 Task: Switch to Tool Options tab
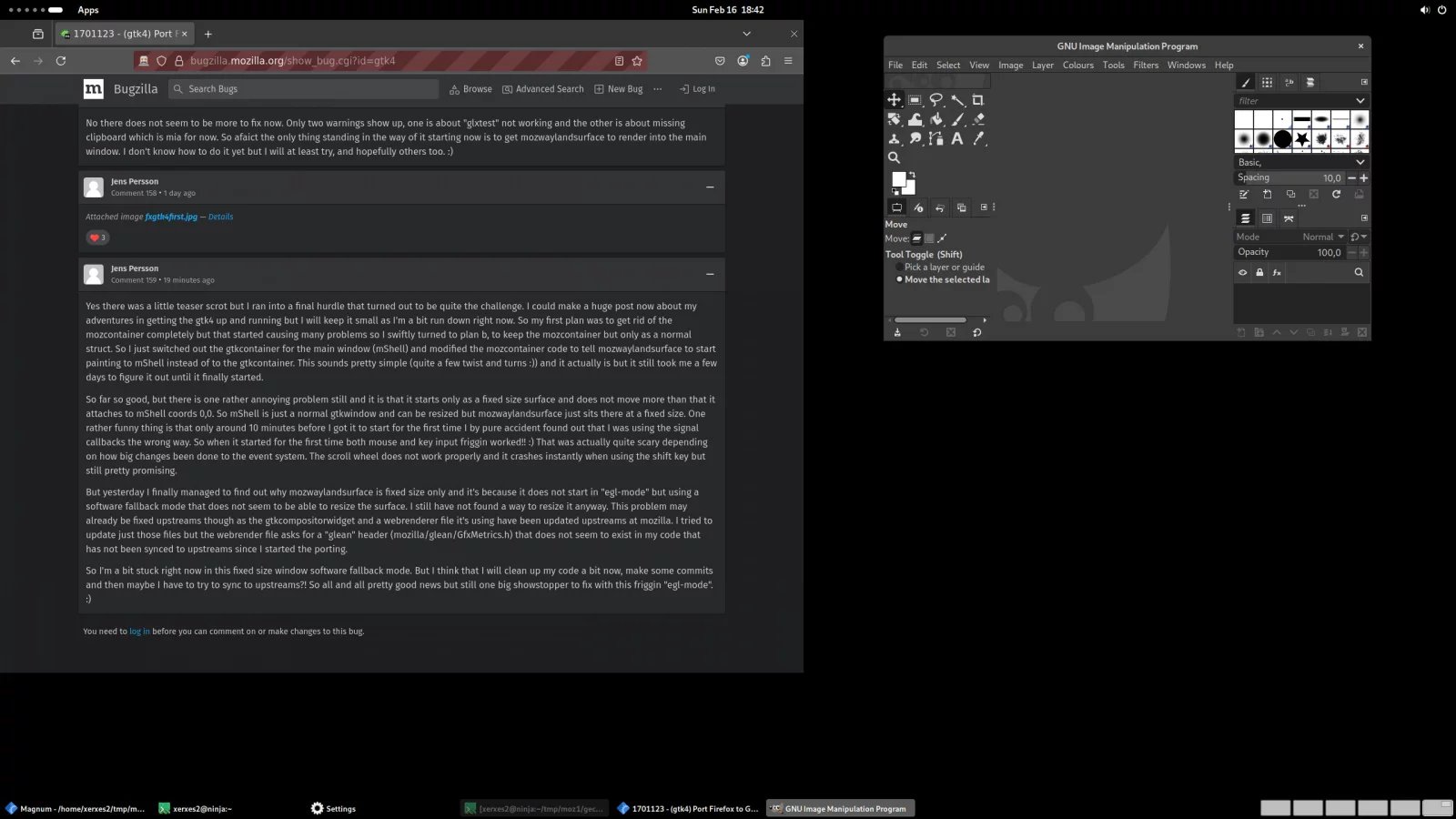tap(896, 207)
